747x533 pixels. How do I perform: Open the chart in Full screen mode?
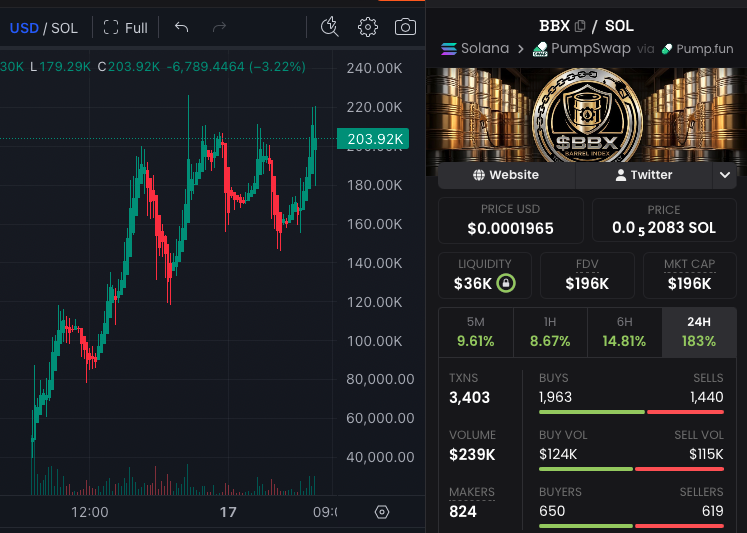point(126,28)
